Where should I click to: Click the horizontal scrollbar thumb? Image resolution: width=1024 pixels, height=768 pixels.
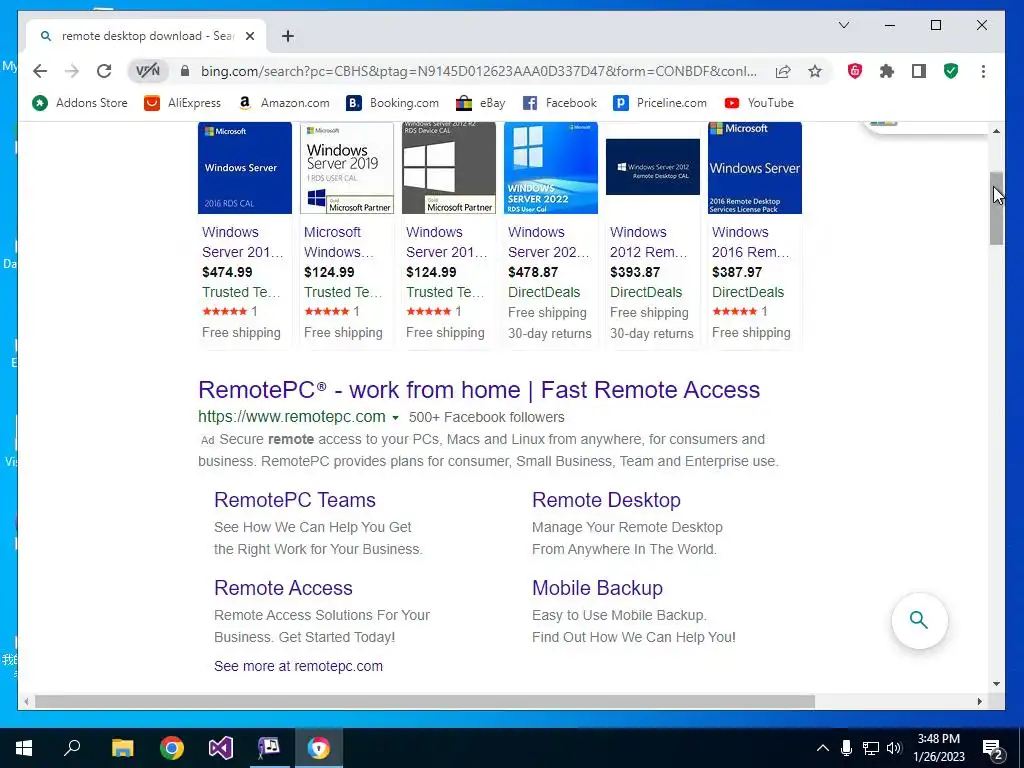[424, 701]
